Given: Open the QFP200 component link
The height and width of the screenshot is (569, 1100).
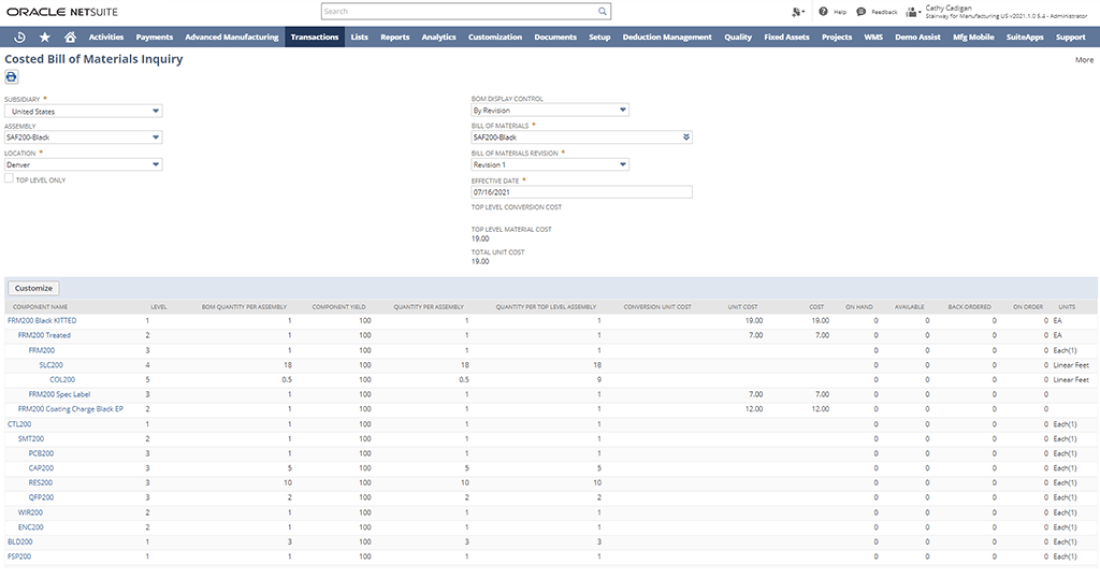Looking at the screenshot, I should (41, 497).
